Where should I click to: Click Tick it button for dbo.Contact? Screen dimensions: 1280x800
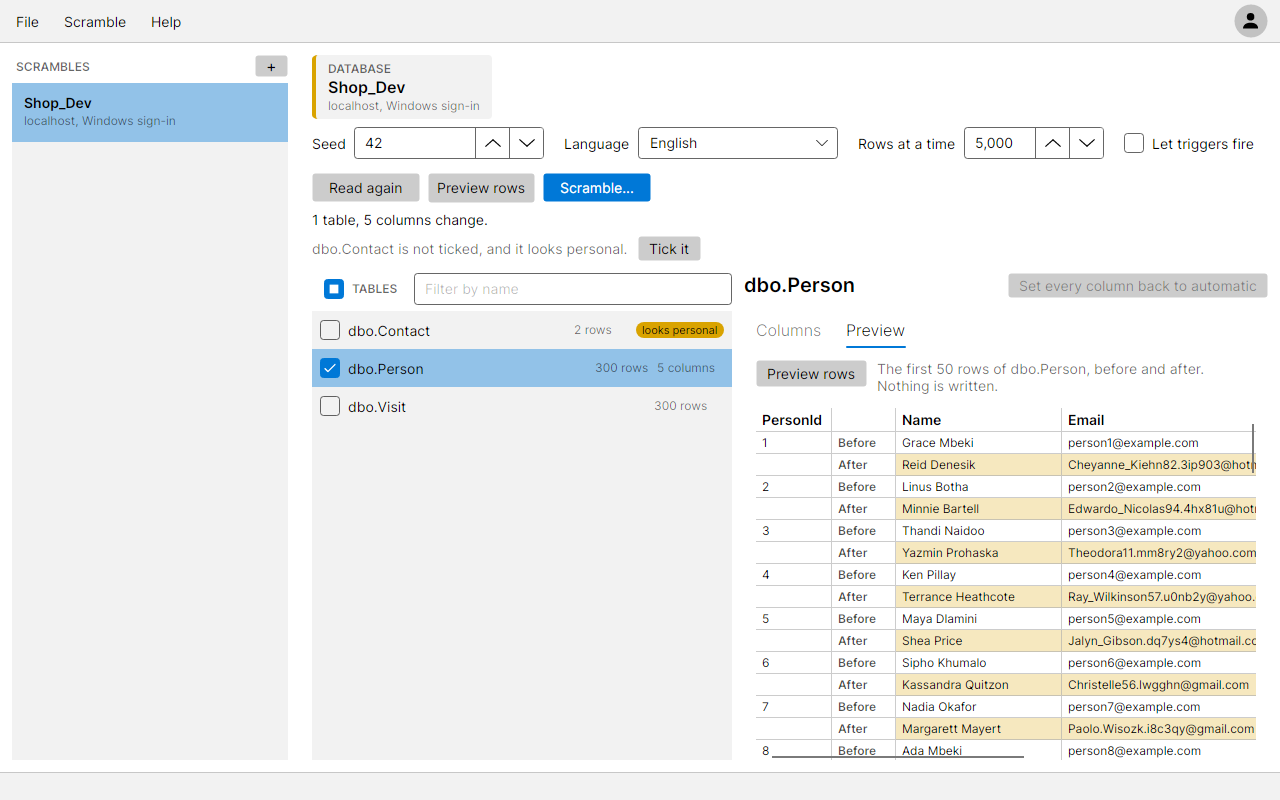point(669,249)
